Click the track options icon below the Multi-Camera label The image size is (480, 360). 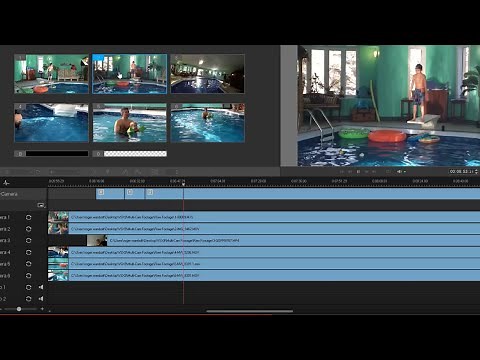pos(41,205)
